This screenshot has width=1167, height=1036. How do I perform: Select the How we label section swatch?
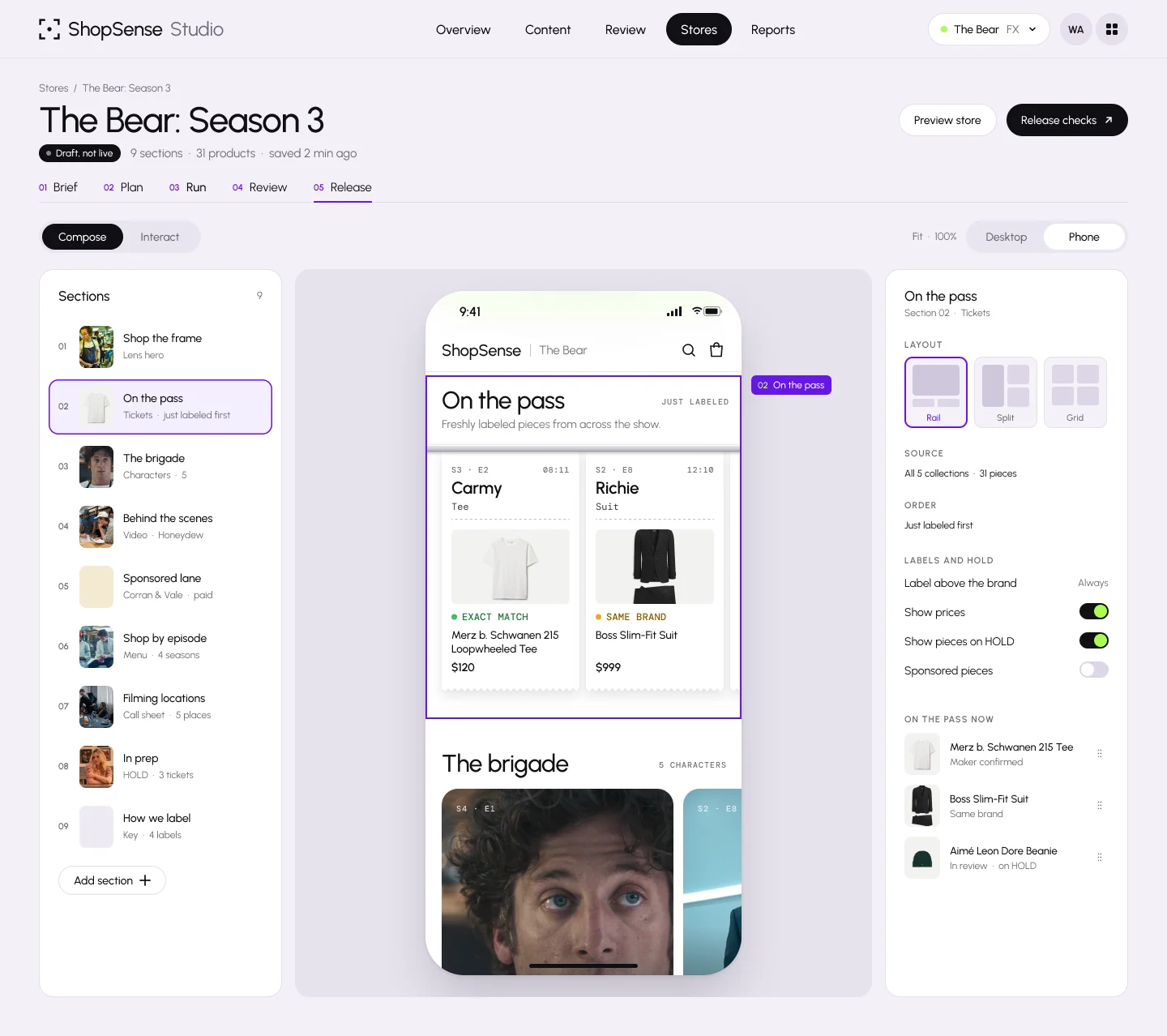coord(96,827)
